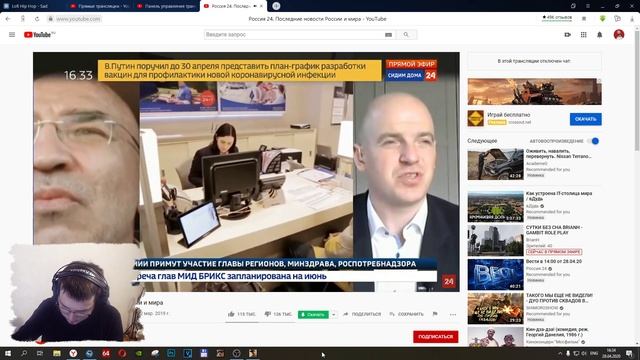Open Steam from the taskbar
The image size is (640, 360).
tap(89, 353)
